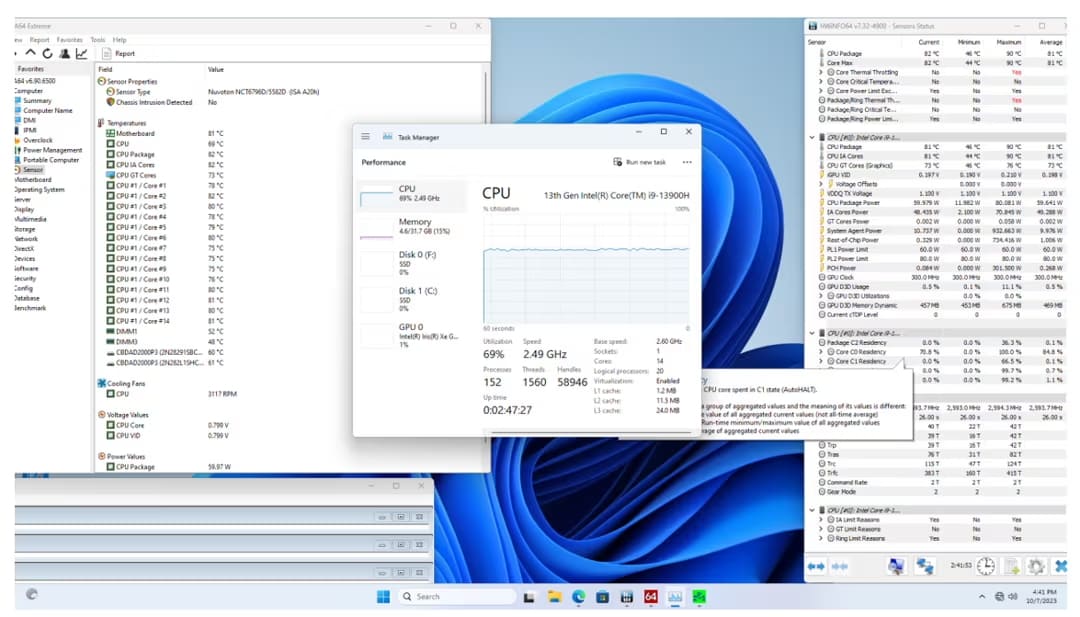Screen dimensions: 1080x617
Task: Expand GPU D3D Utilizations in HWiNFO
Action: tap(820, 296)
